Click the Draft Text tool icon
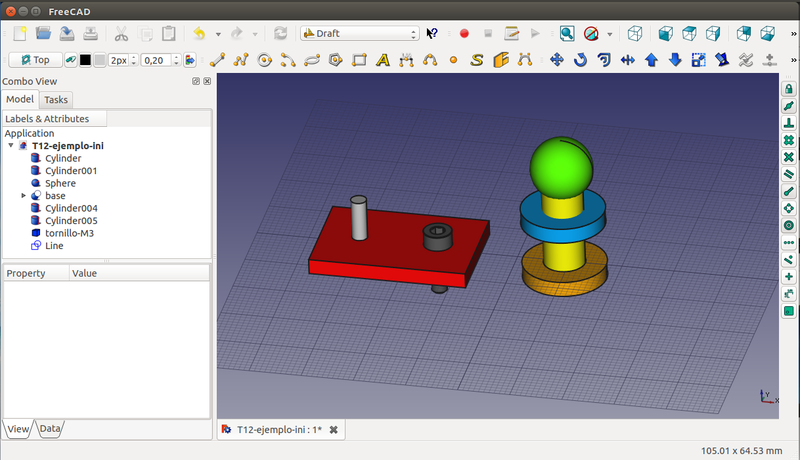 (383, 60)
